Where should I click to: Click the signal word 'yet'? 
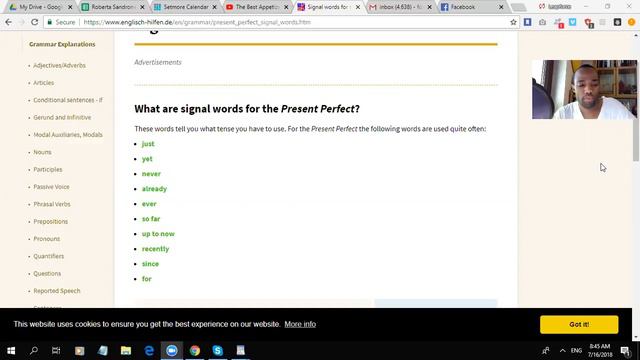(x=147, y=159)
